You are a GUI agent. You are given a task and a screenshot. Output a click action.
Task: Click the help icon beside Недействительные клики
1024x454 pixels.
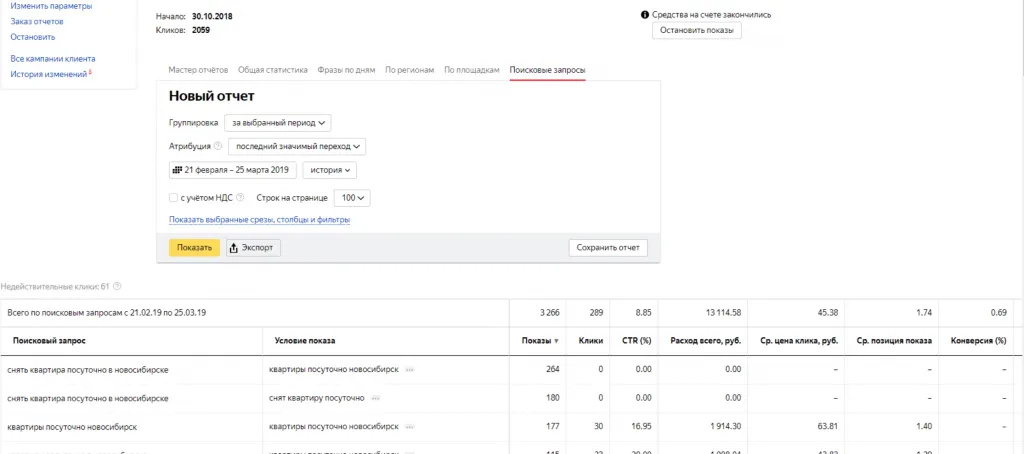[118, 286]
